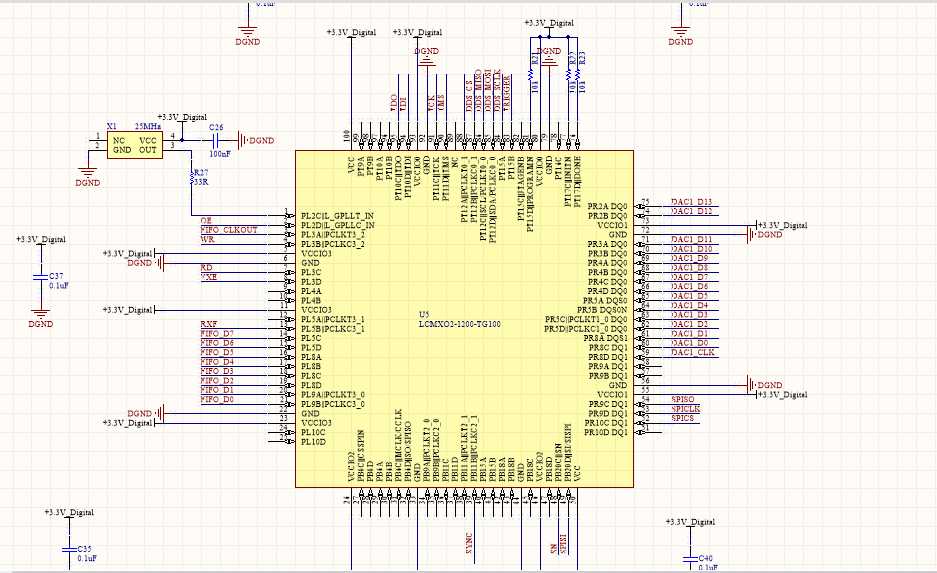Select the DGND ground symbol beside C26
The width and height of the screenshot is (937, 573).
pyautogui.click(x=256, y=140)
